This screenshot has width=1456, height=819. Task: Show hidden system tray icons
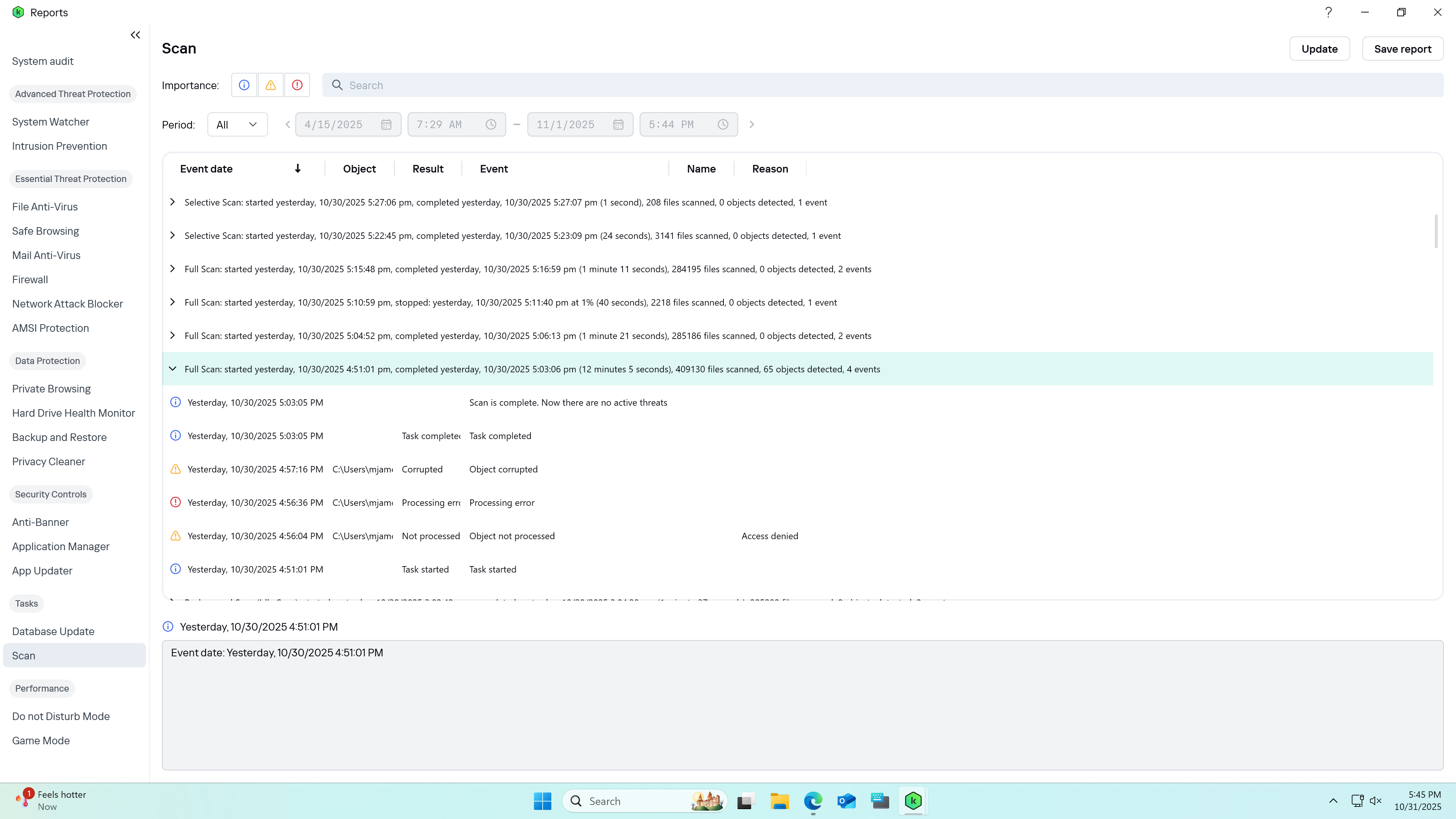point(1334,801)
